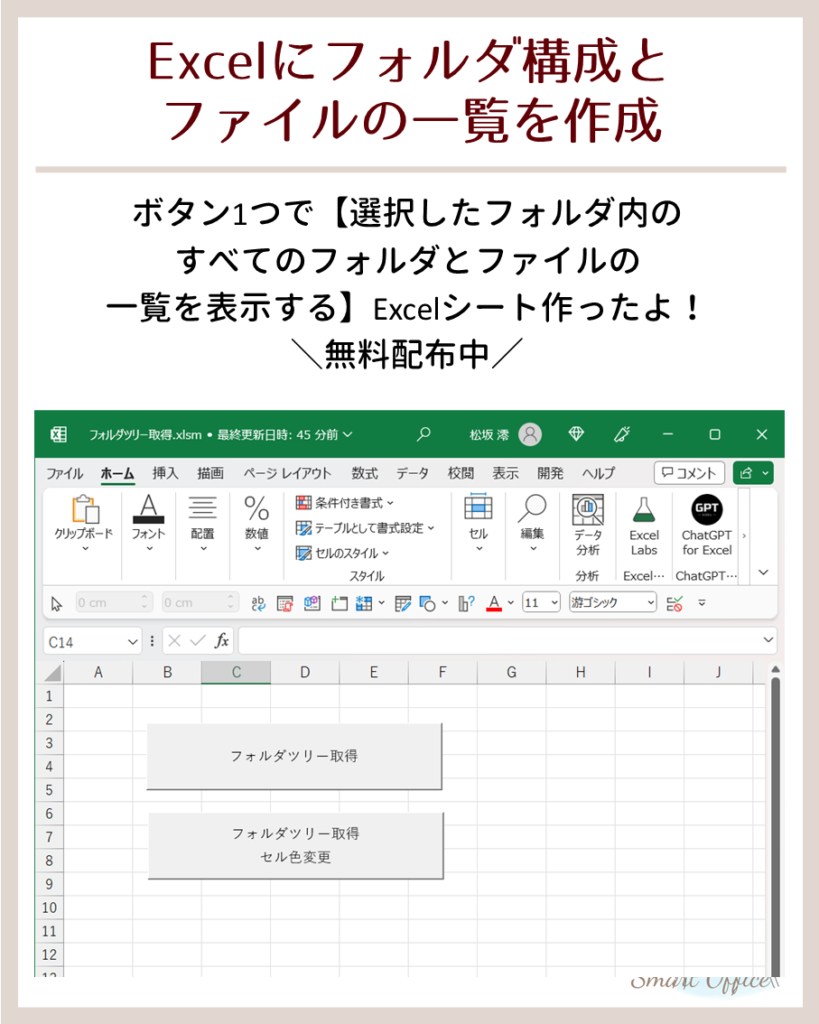Click the ab replace icon in quick toolbar
The height and width of the screenshot is (1024, 819).
tap(259, 603)
